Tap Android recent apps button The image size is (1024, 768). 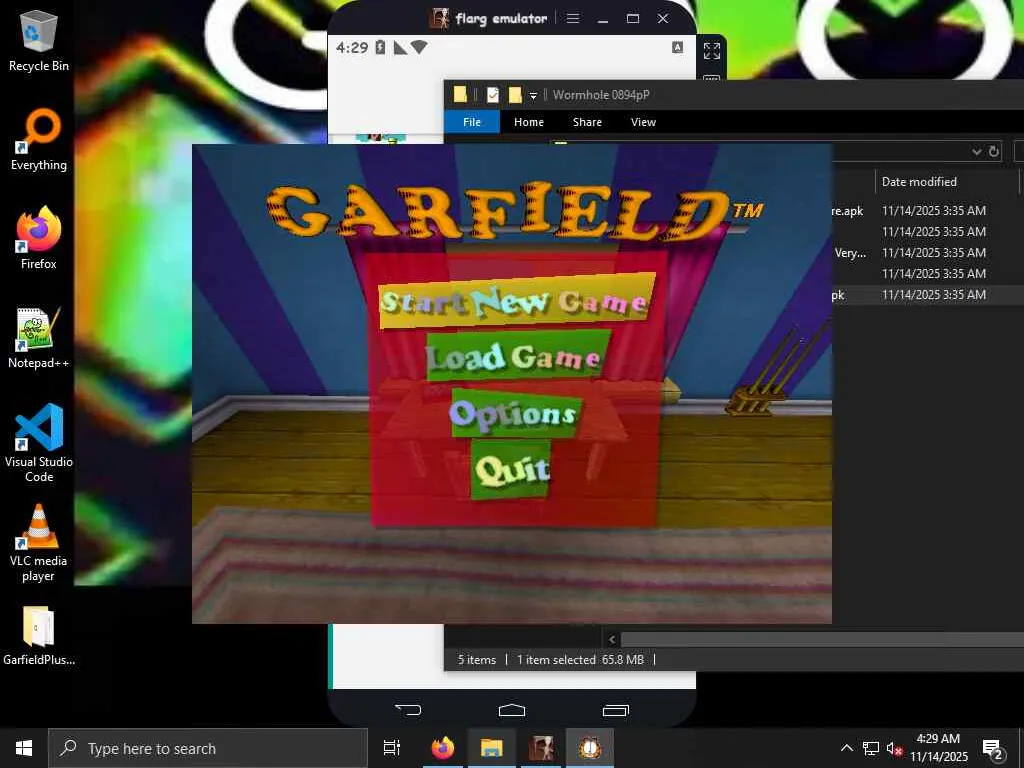(615, 710)
